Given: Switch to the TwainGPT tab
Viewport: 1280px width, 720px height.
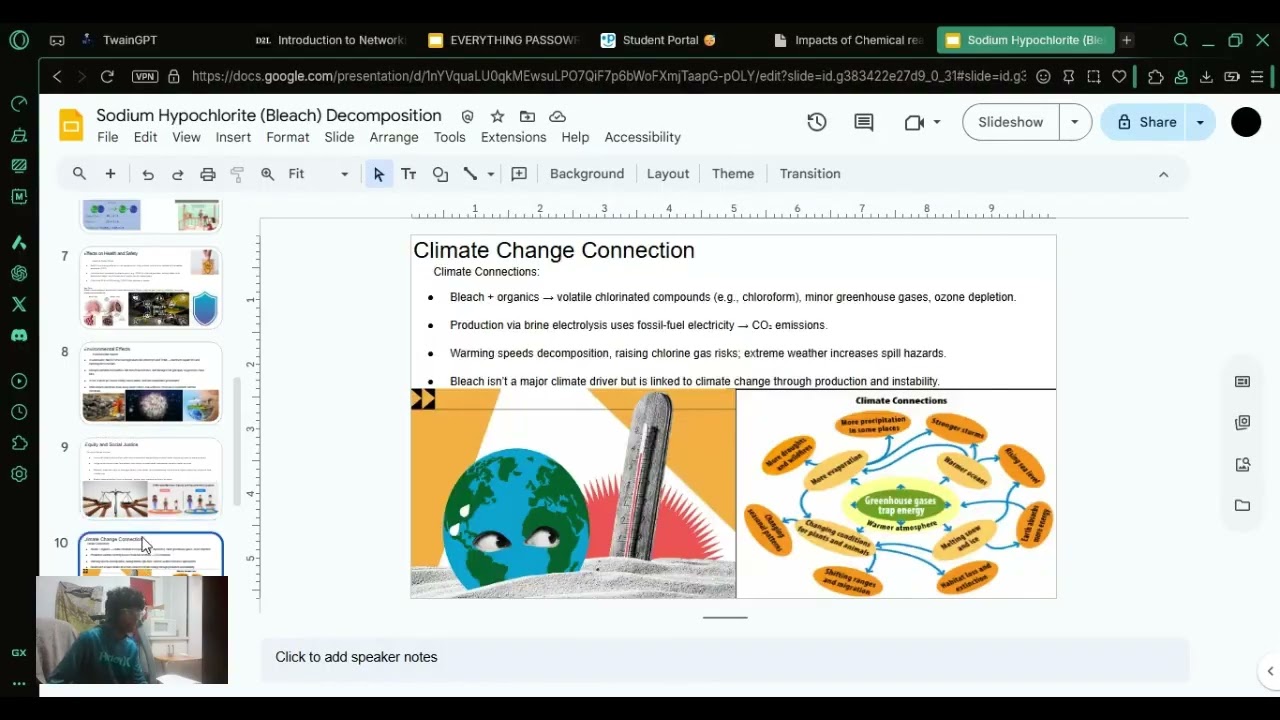Looking at the screenshot, I should click(130, 40).
